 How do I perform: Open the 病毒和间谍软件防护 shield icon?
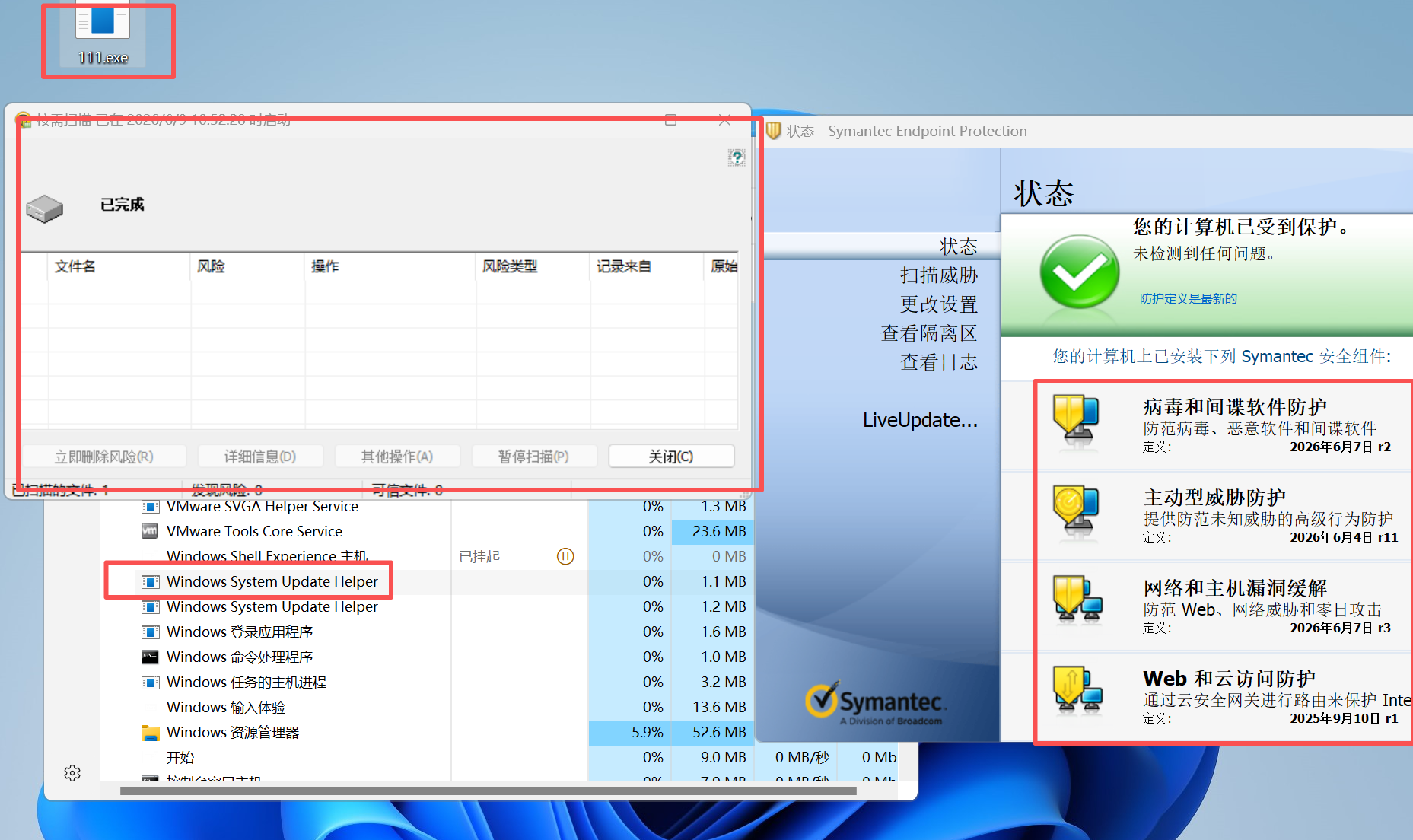pos(1076,420)
